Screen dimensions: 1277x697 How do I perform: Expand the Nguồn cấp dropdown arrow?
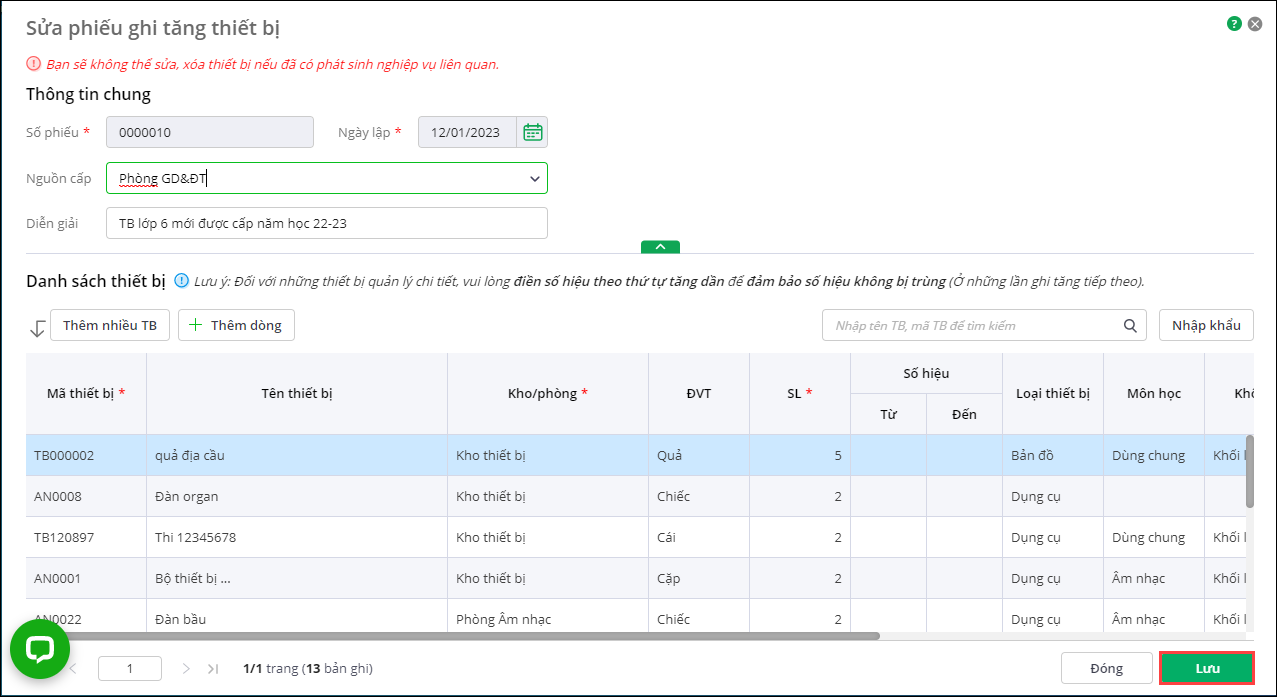[534, 178]
